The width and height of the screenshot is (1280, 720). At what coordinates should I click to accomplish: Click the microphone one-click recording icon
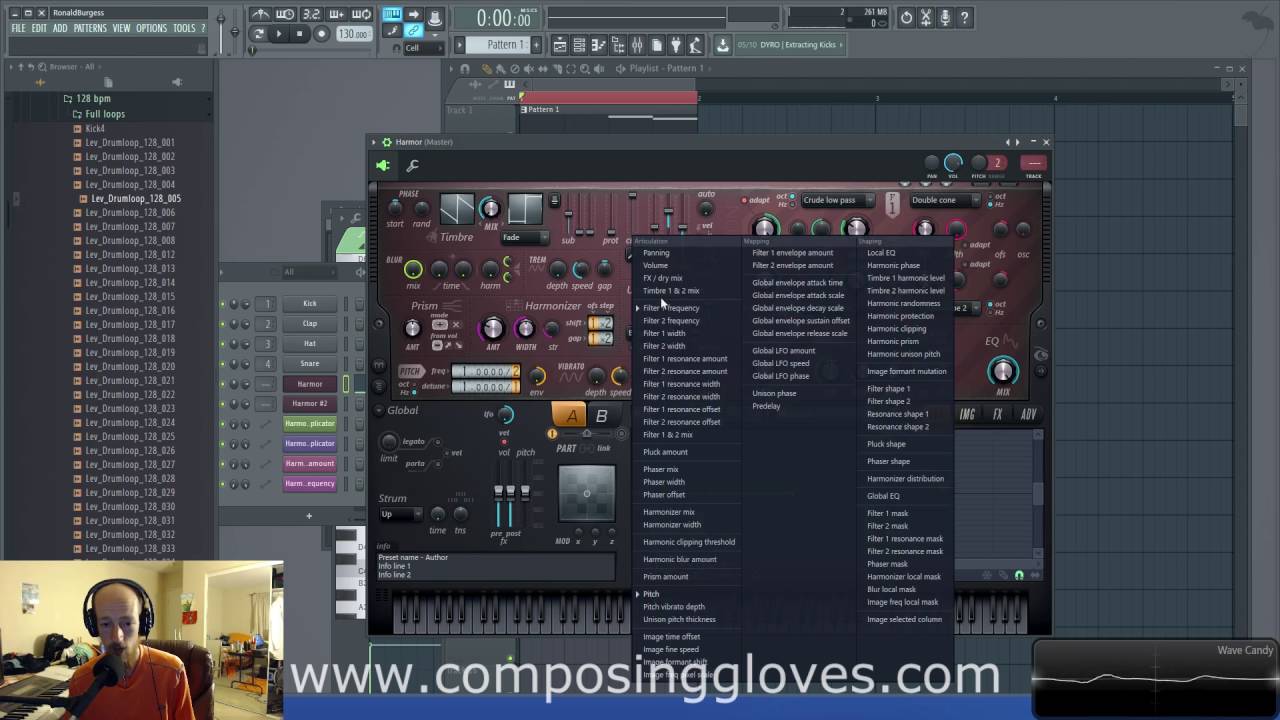(945, 17)
